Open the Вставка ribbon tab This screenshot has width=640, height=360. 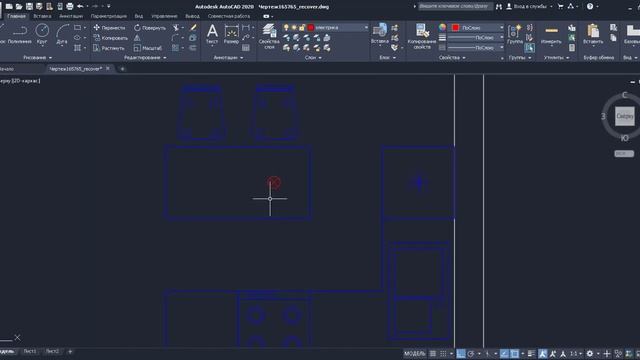point(42,16)
